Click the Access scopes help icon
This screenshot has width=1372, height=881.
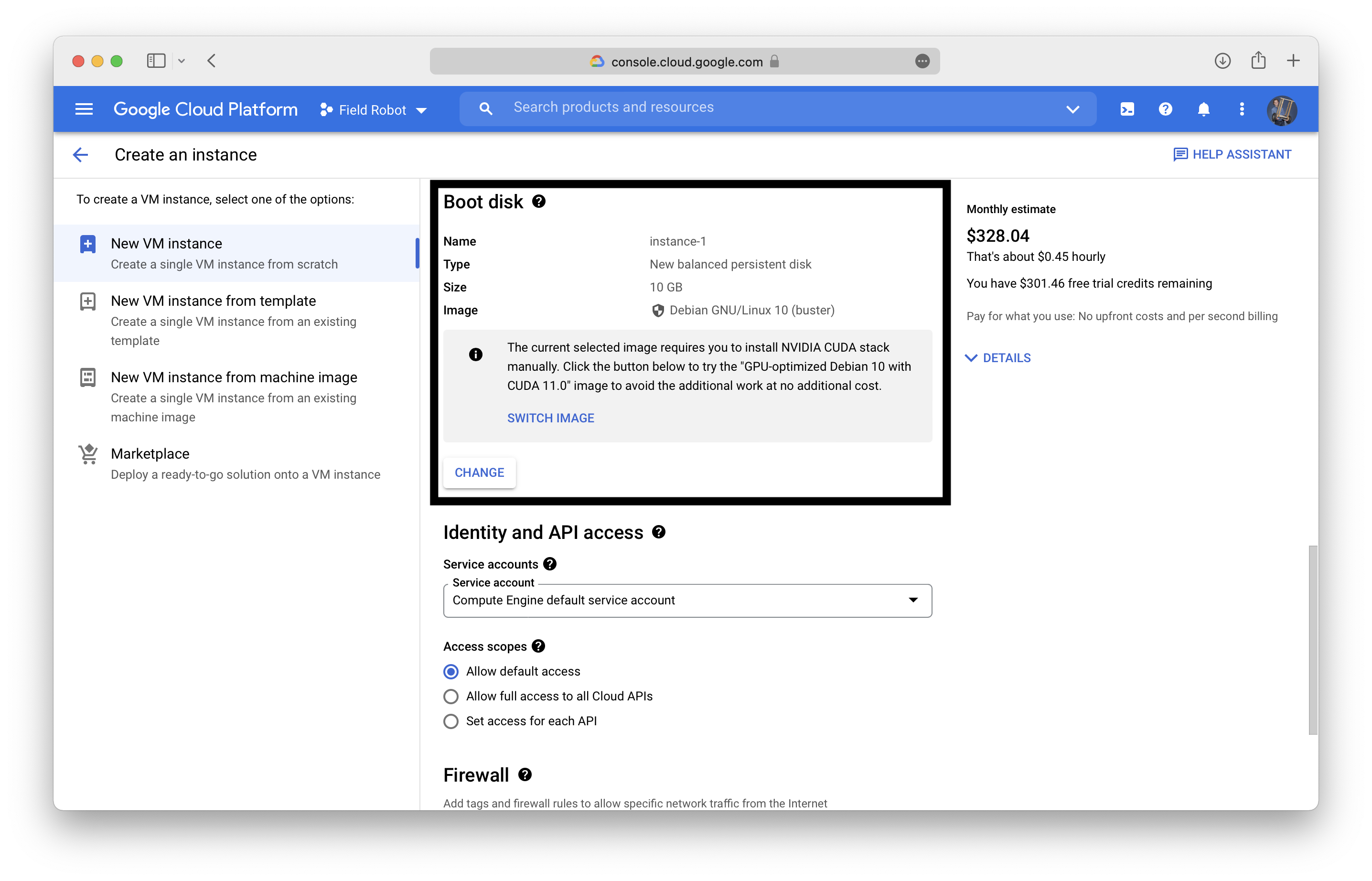tap(538, 646)
